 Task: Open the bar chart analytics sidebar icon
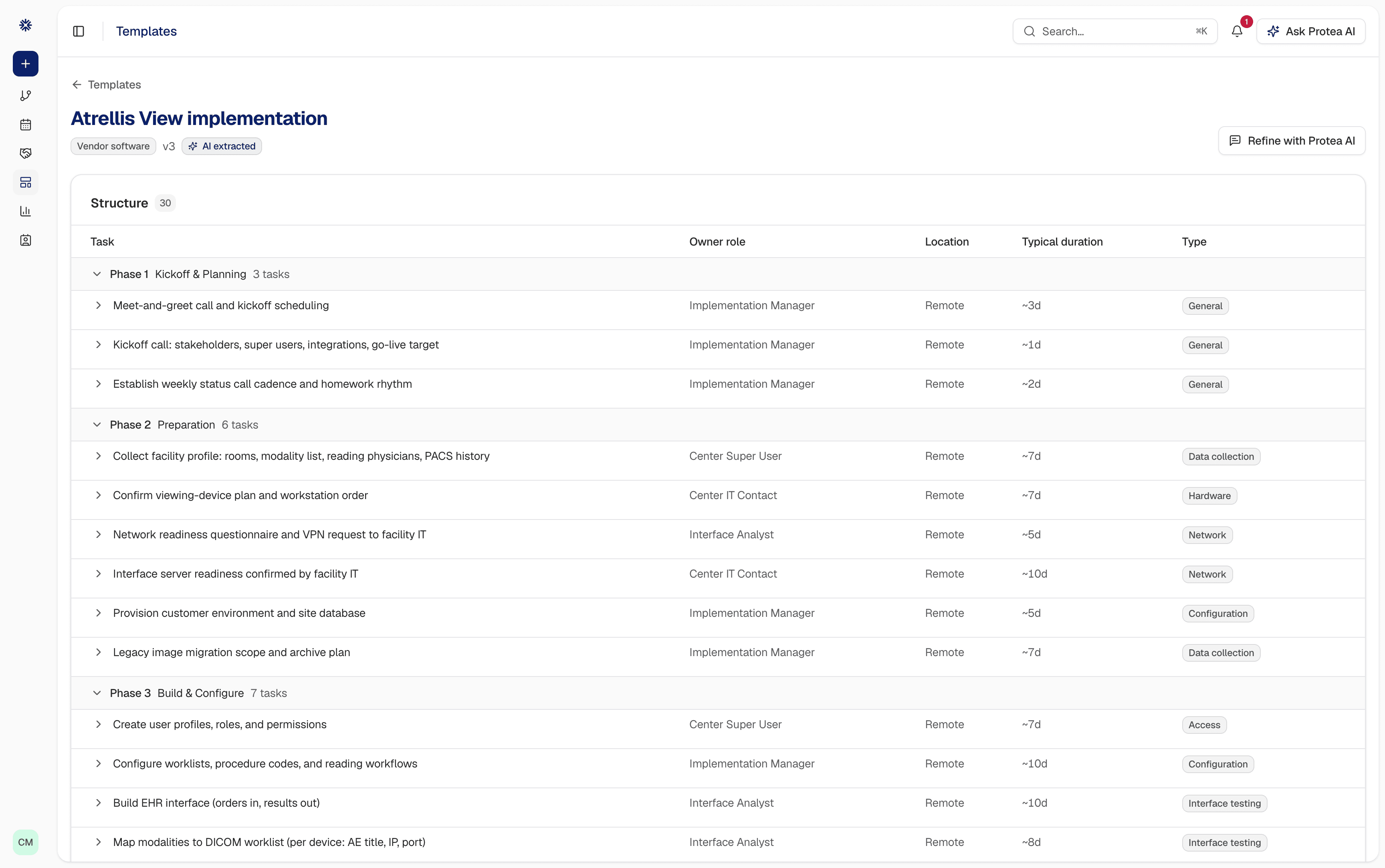25,211
